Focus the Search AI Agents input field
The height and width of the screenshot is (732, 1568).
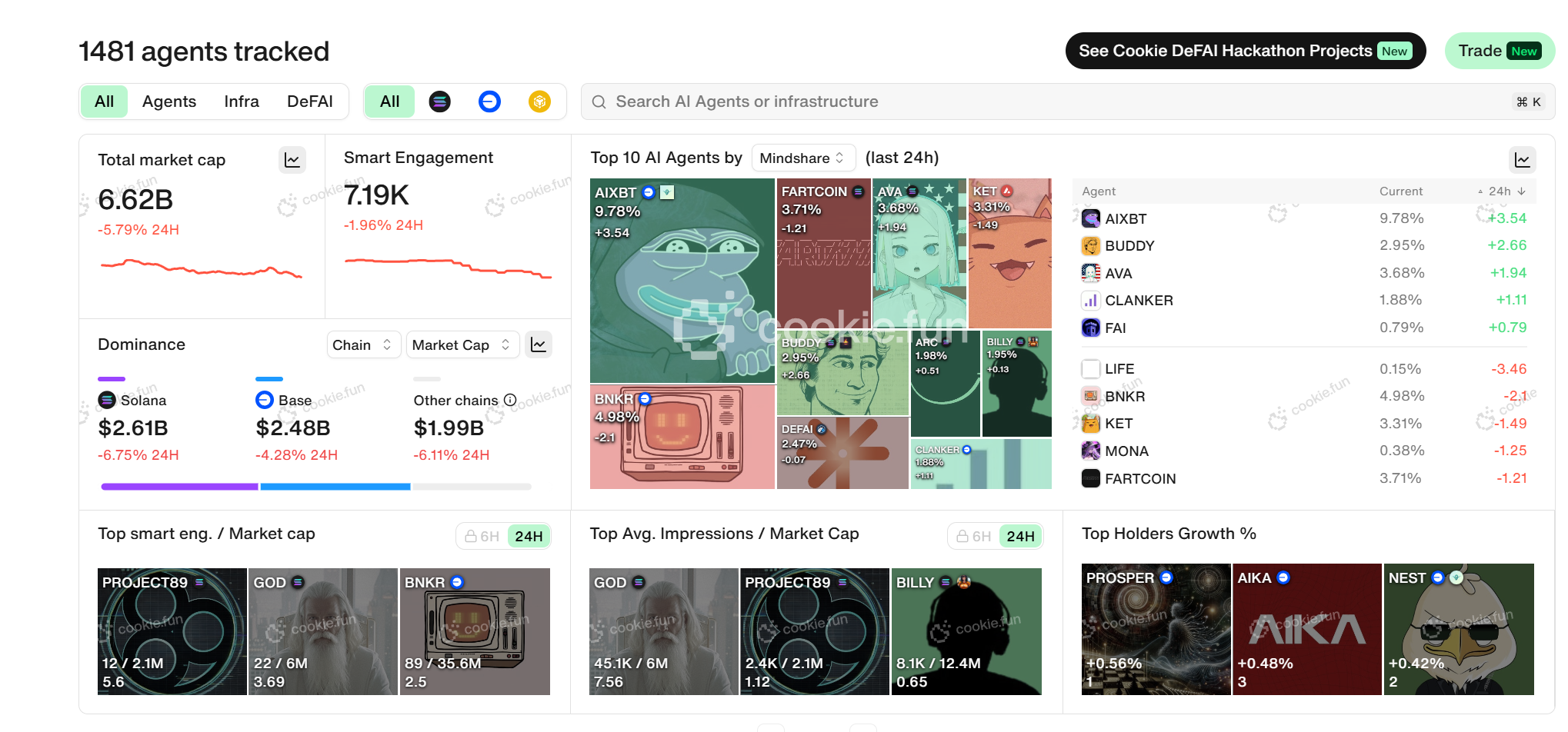(1067, 101)
